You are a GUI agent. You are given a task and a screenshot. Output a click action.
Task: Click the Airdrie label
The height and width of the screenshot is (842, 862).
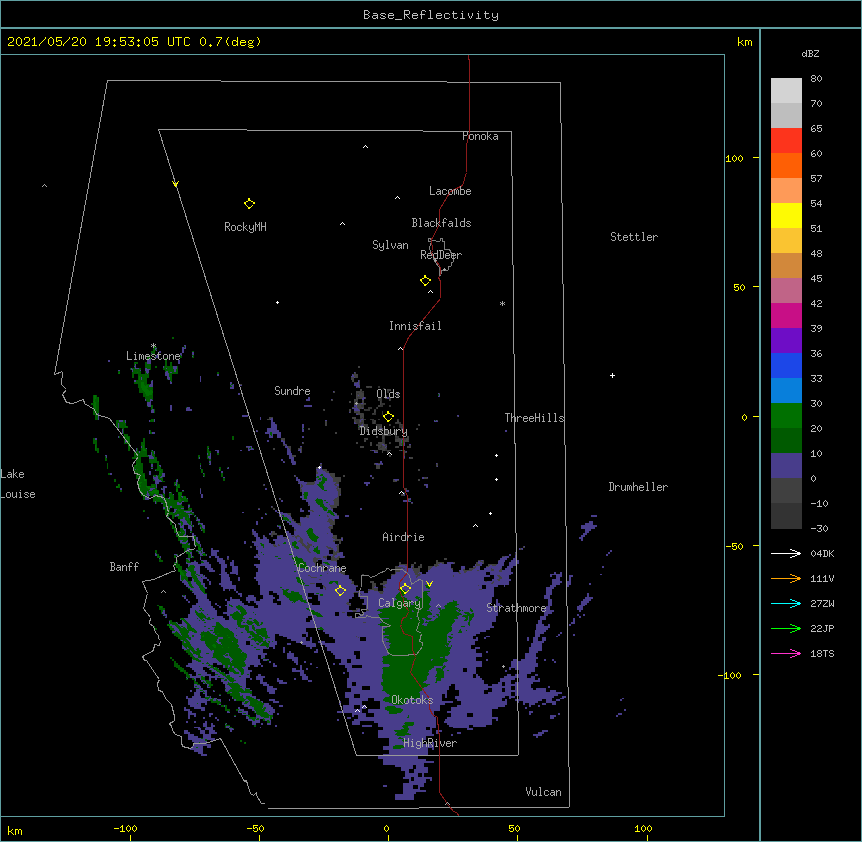click(x=404, y=537)
